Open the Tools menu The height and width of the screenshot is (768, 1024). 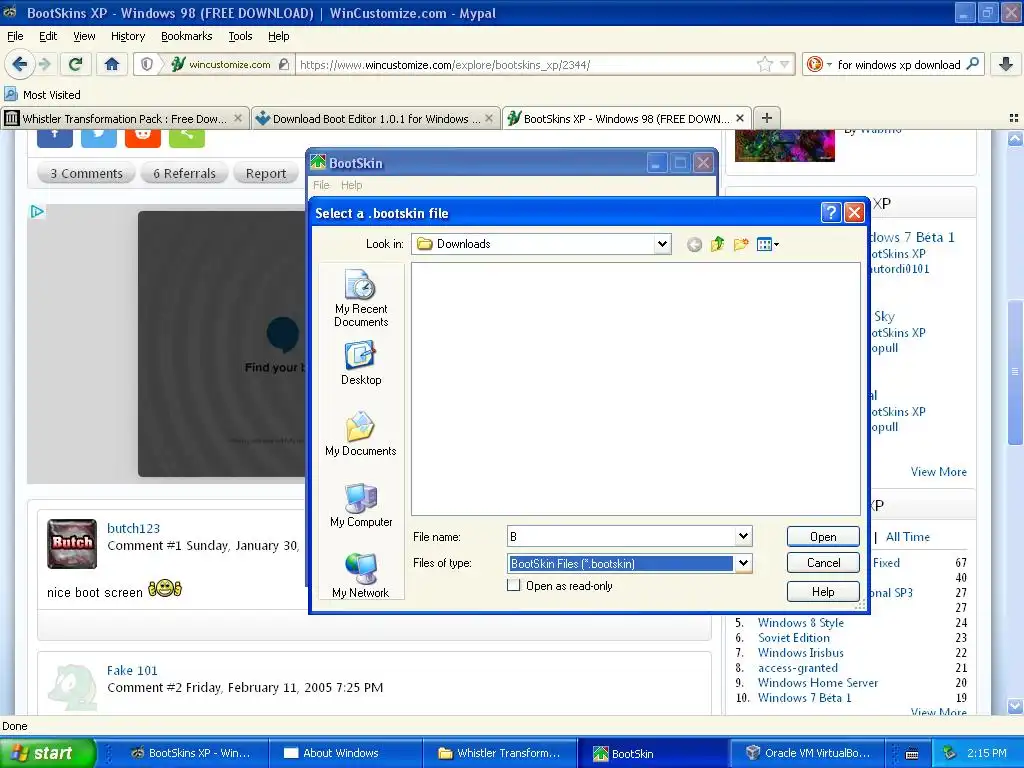point(240,36)
